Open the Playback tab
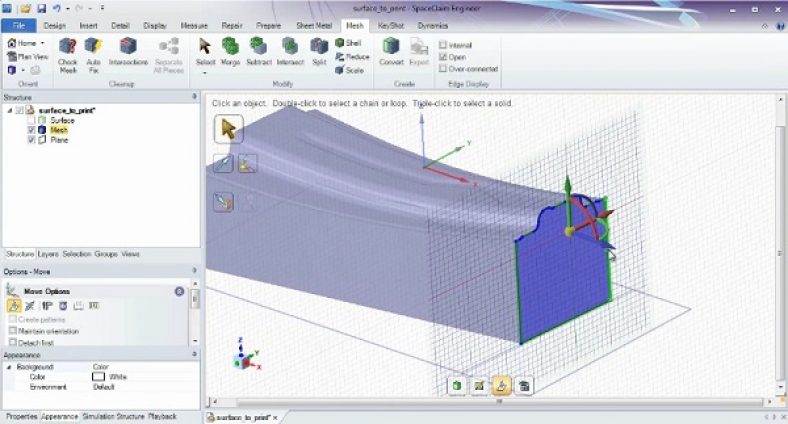 [162, 416]
